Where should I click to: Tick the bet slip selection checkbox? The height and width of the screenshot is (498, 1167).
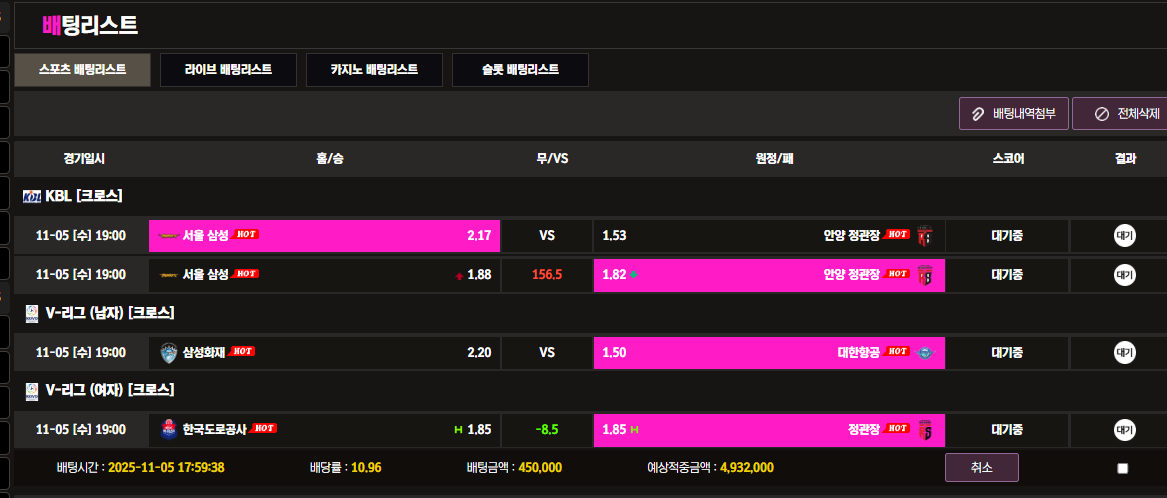(1122, 468)
